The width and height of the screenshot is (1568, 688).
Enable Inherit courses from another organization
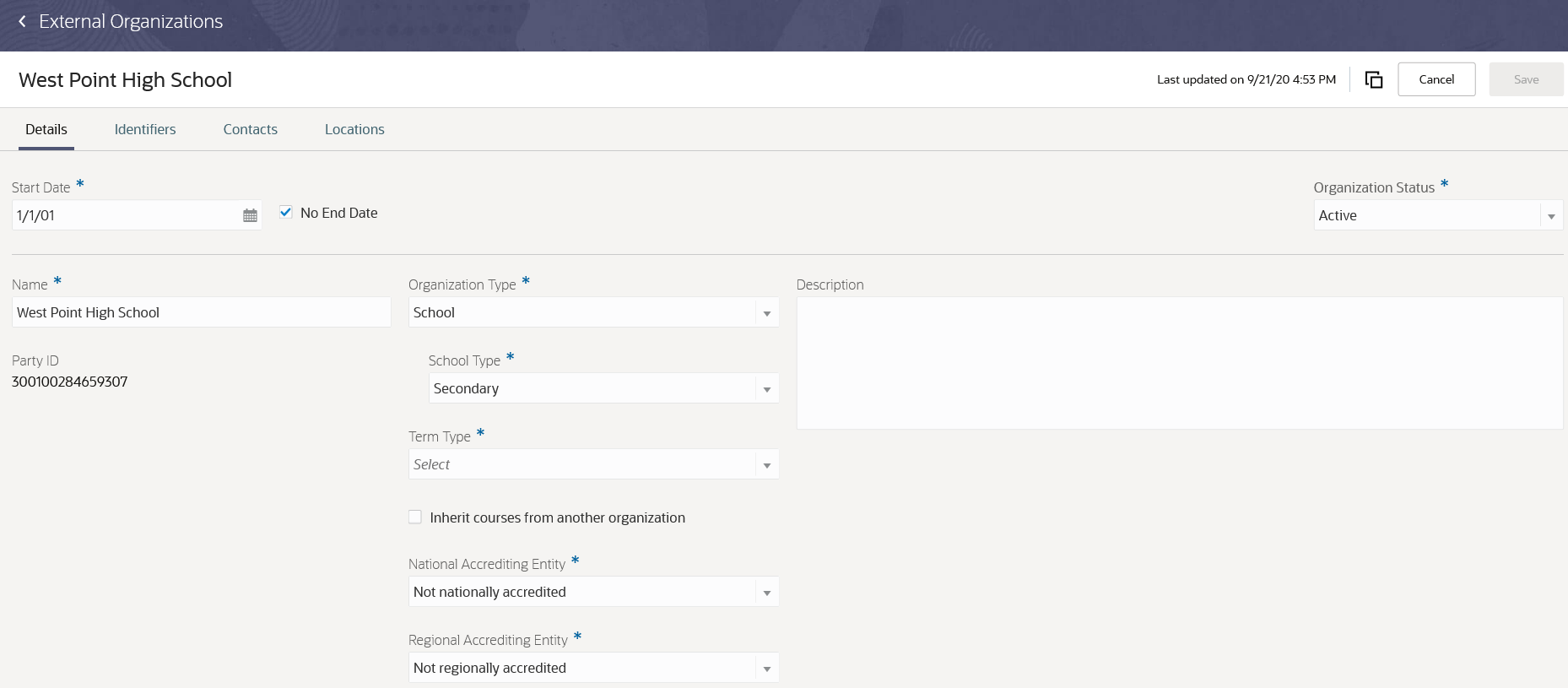tap(415, 517)
